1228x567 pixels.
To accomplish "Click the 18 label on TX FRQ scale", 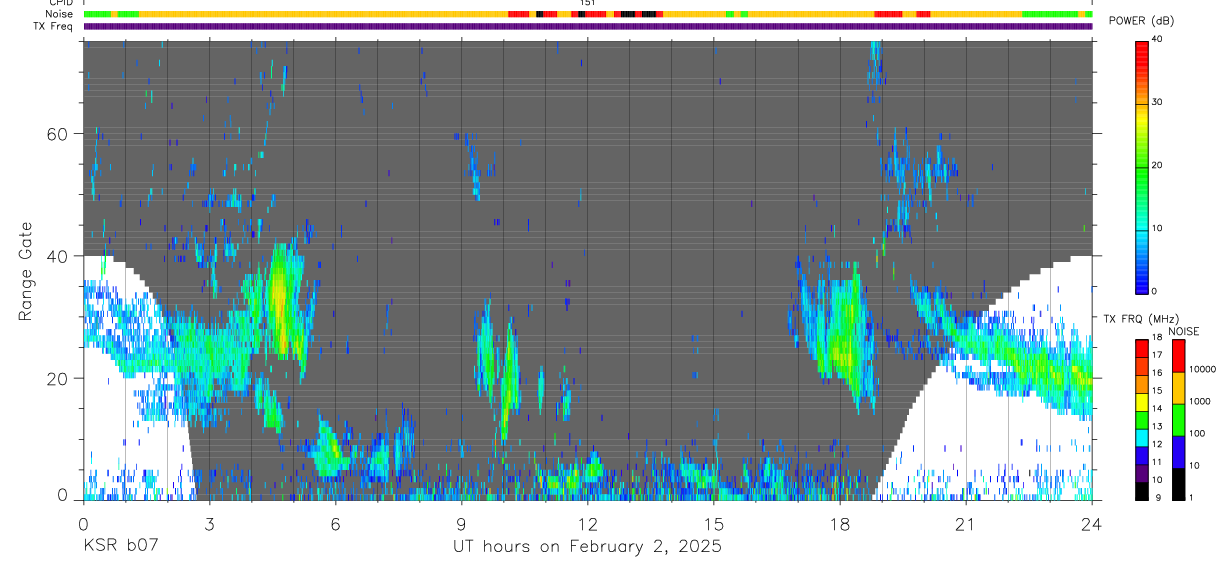I will (x=1157, y=338).
